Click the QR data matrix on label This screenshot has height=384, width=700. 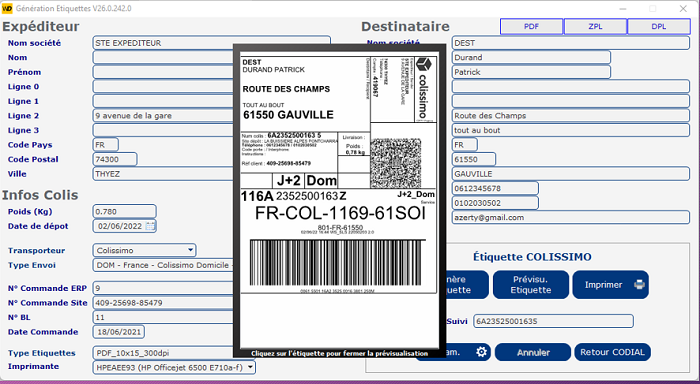[x=396, y=163]
